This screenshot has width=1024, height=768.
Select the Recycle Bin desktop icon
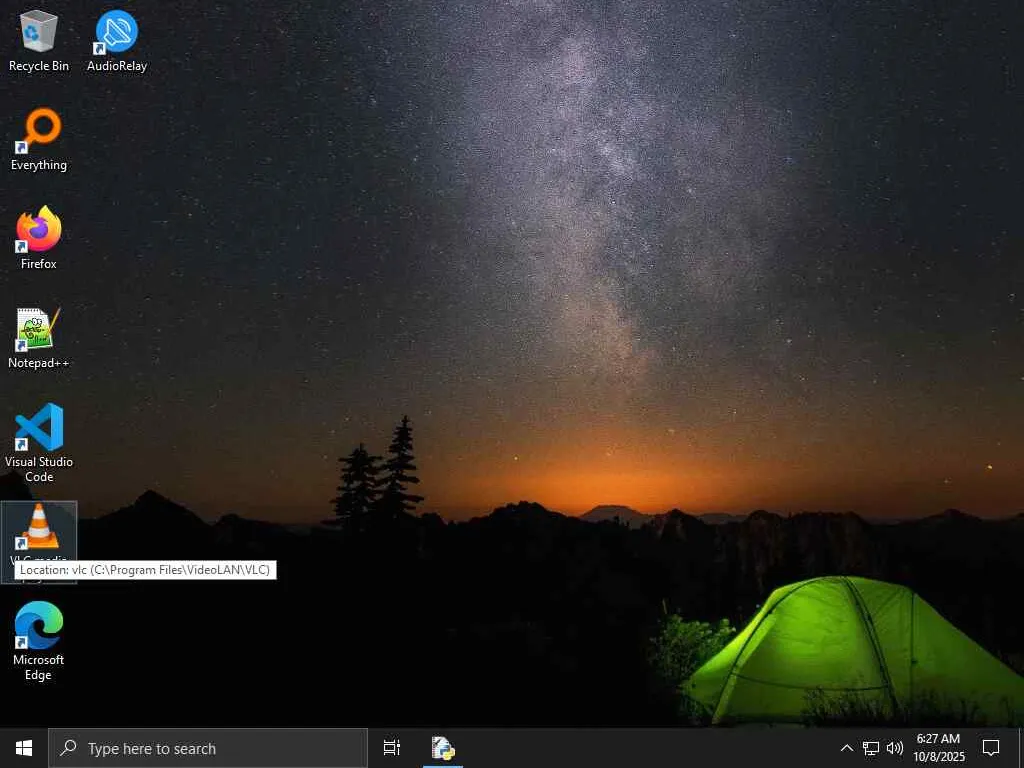click(39, 40)
